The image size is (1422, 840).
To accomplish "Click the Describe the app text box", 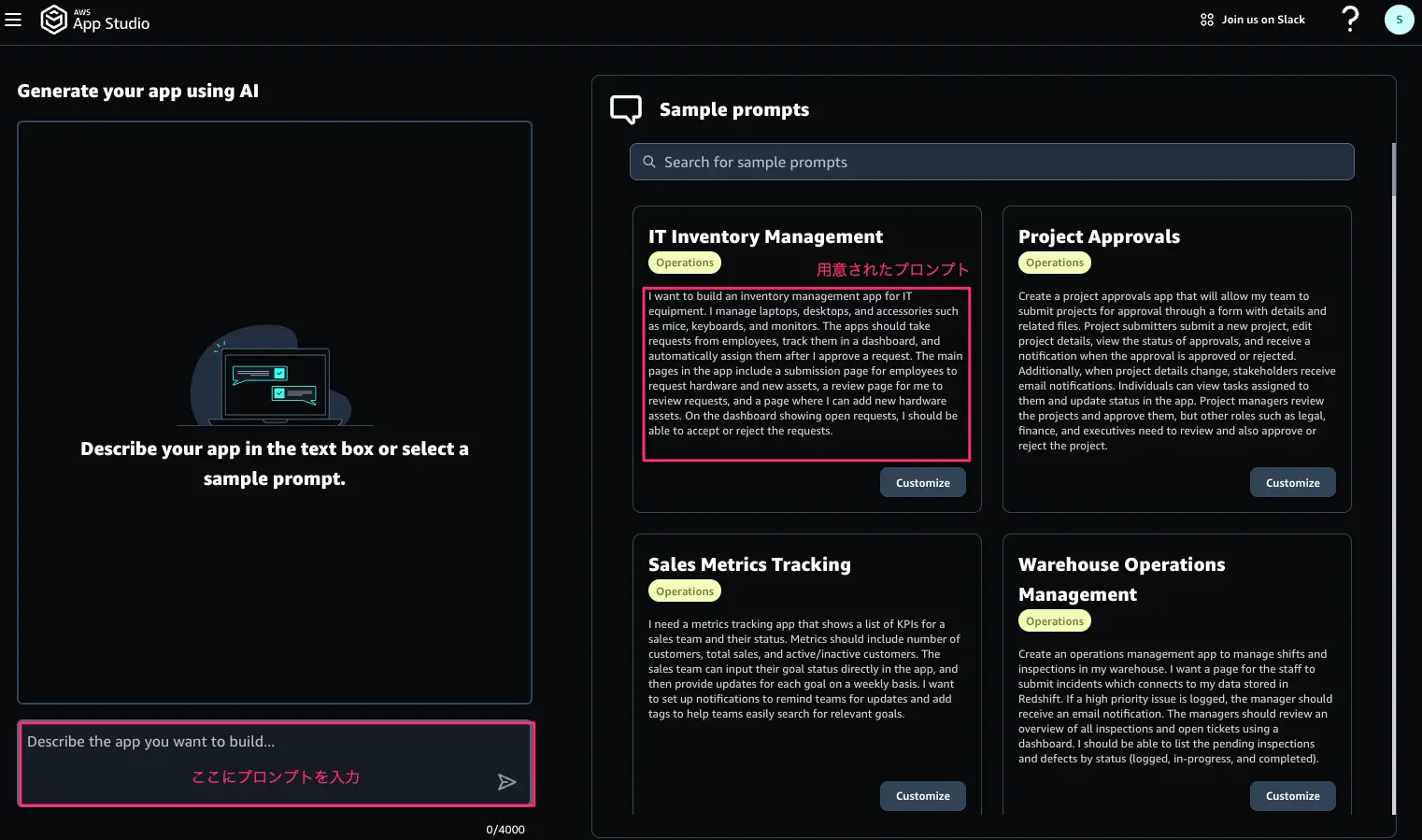I will point(276,763).
